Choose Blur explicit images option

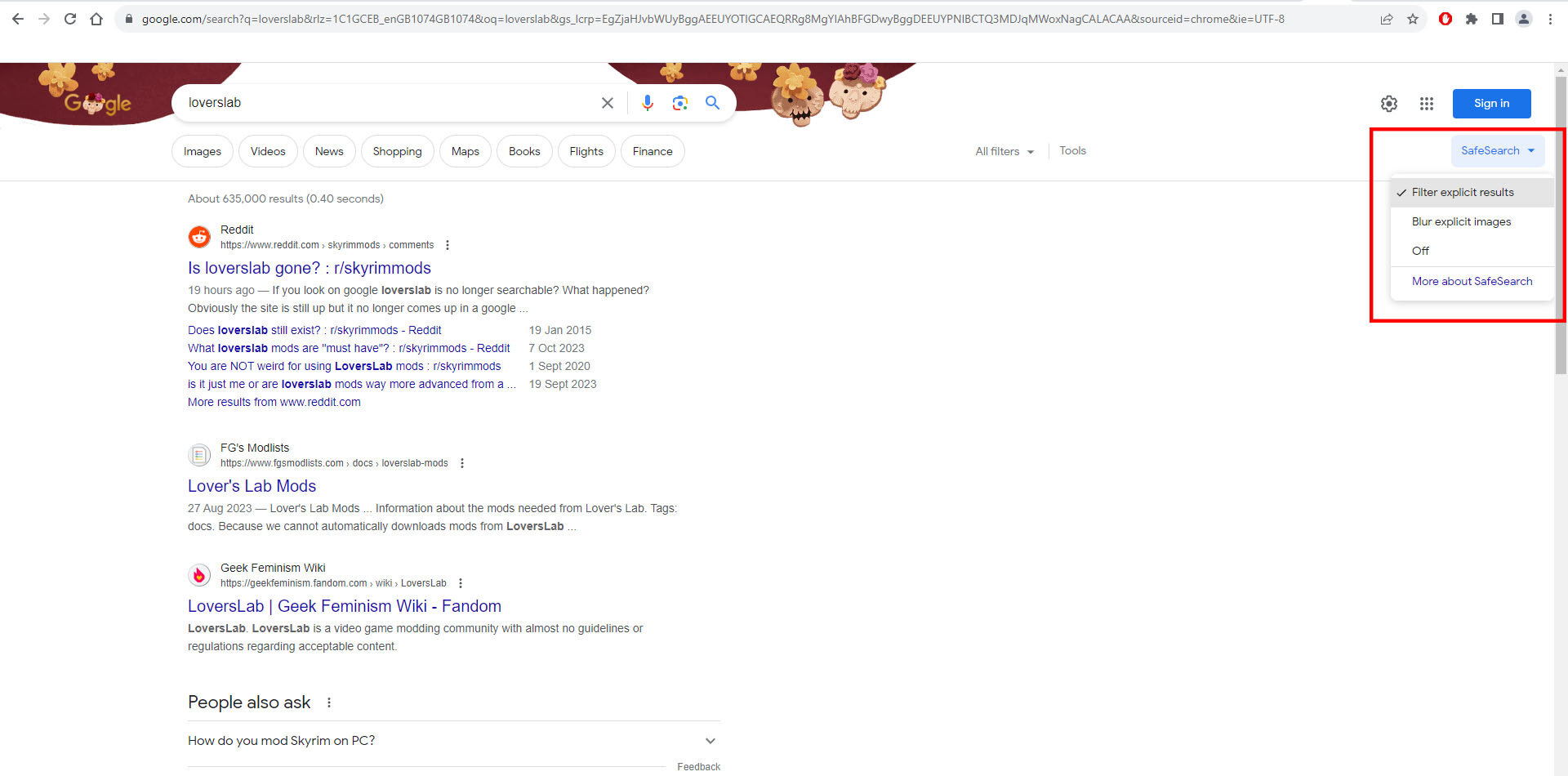tap(1472, 222)
